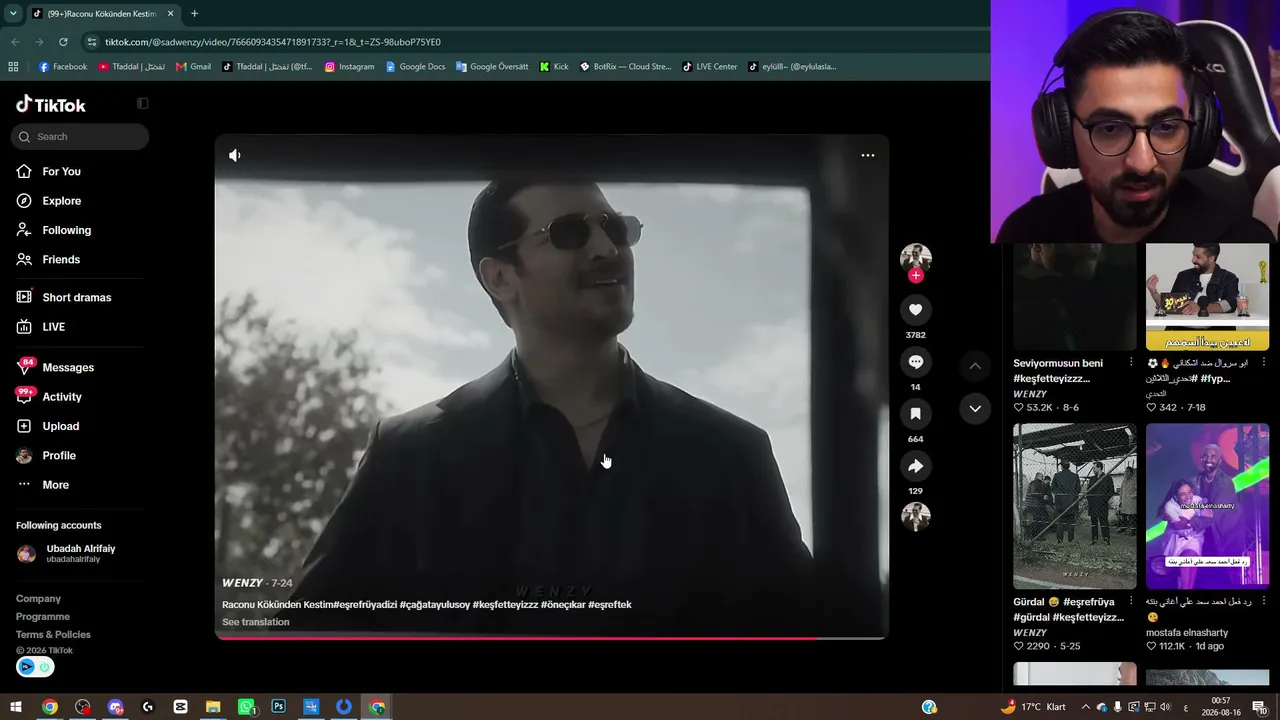Open the Windows Start menu
Screen dimensions: 1280x720
coord(16,707)
